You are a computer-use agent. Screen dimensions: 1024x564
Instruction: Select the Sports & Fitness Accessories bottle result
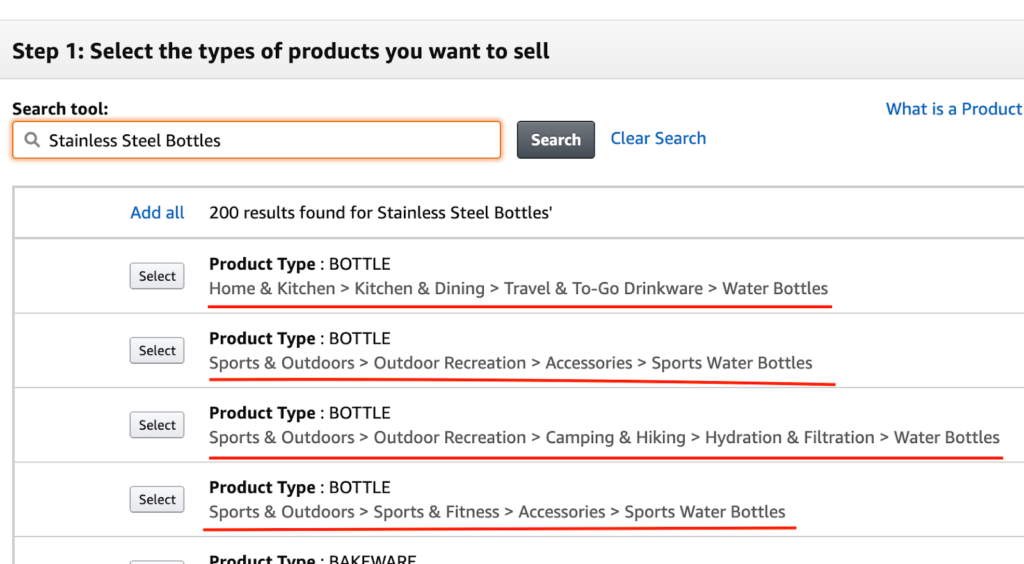click(157, 500)
